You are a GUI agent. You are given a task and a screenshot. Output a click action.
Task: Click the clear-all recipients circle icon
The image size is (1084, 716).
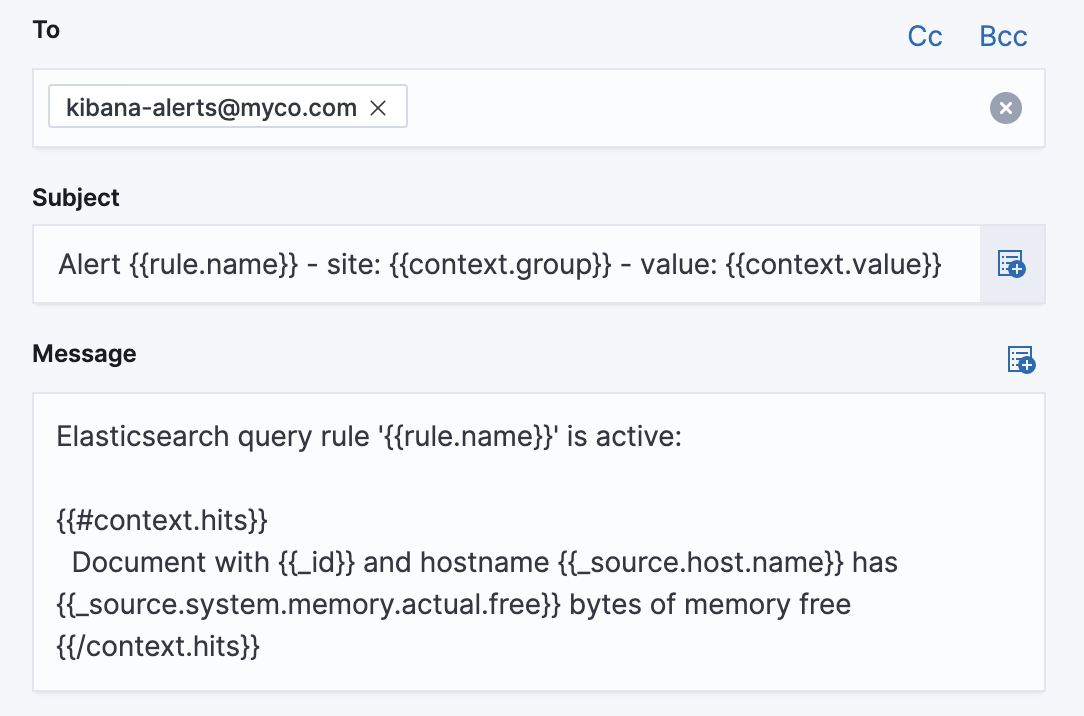pyautogui.click(x=1005, y=108)
